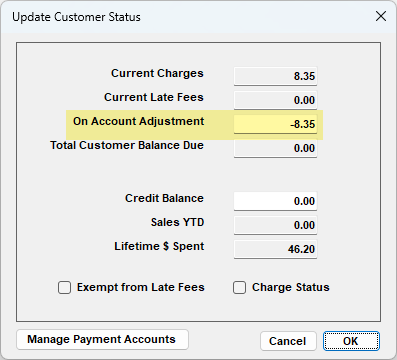Cancel the Update Customer Status dialog
The height and width of the screenshot is (360, 397).
(288, 341)
